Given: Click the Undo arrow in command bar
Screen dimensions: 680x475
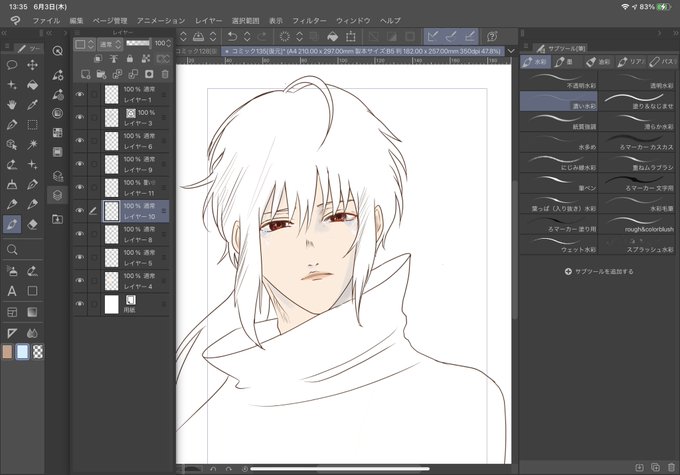Looking at the screenshot, I should [232, 36].
